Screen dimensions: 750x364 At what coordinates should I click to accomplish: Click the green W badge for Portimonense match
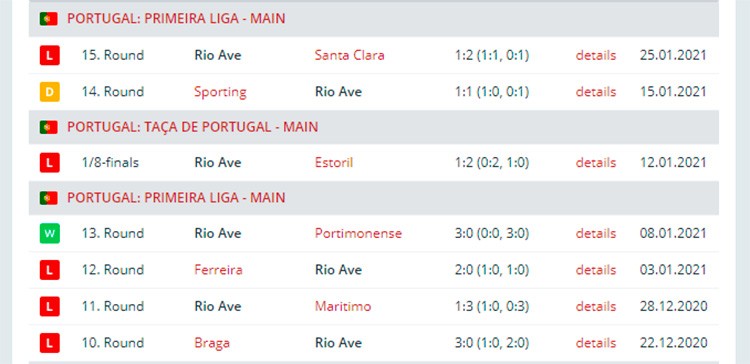click(49, 233)
